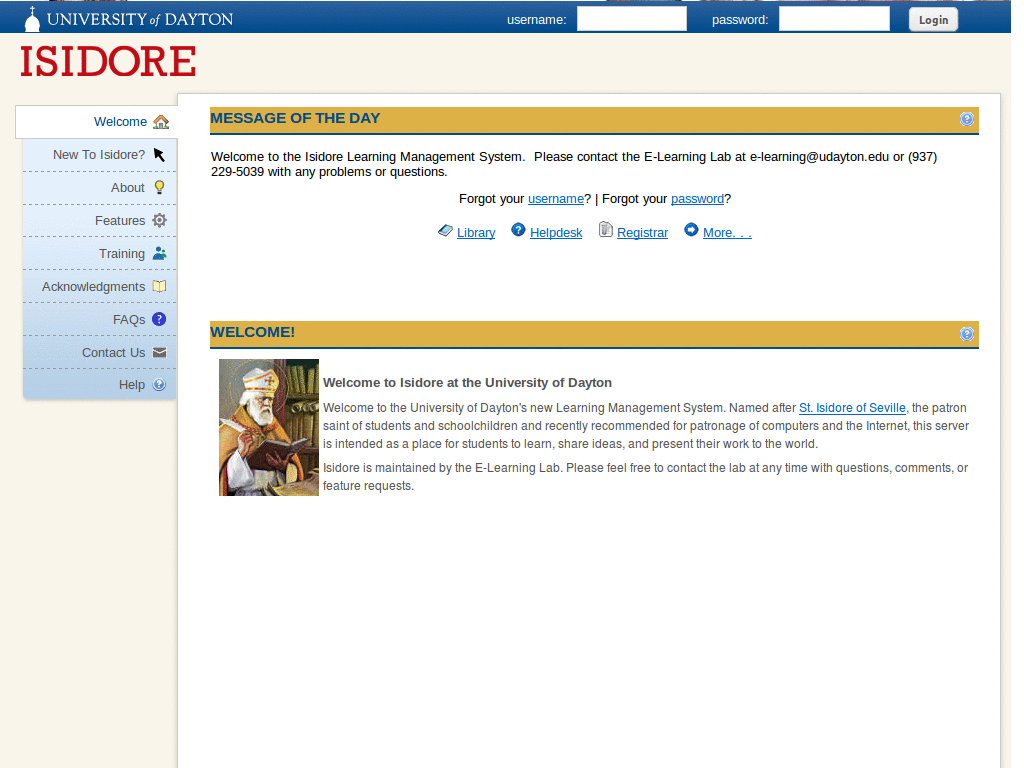1024x768 pixels.
Task: Select Acknowledgments in the sidebar
Action: click(100, 287)
